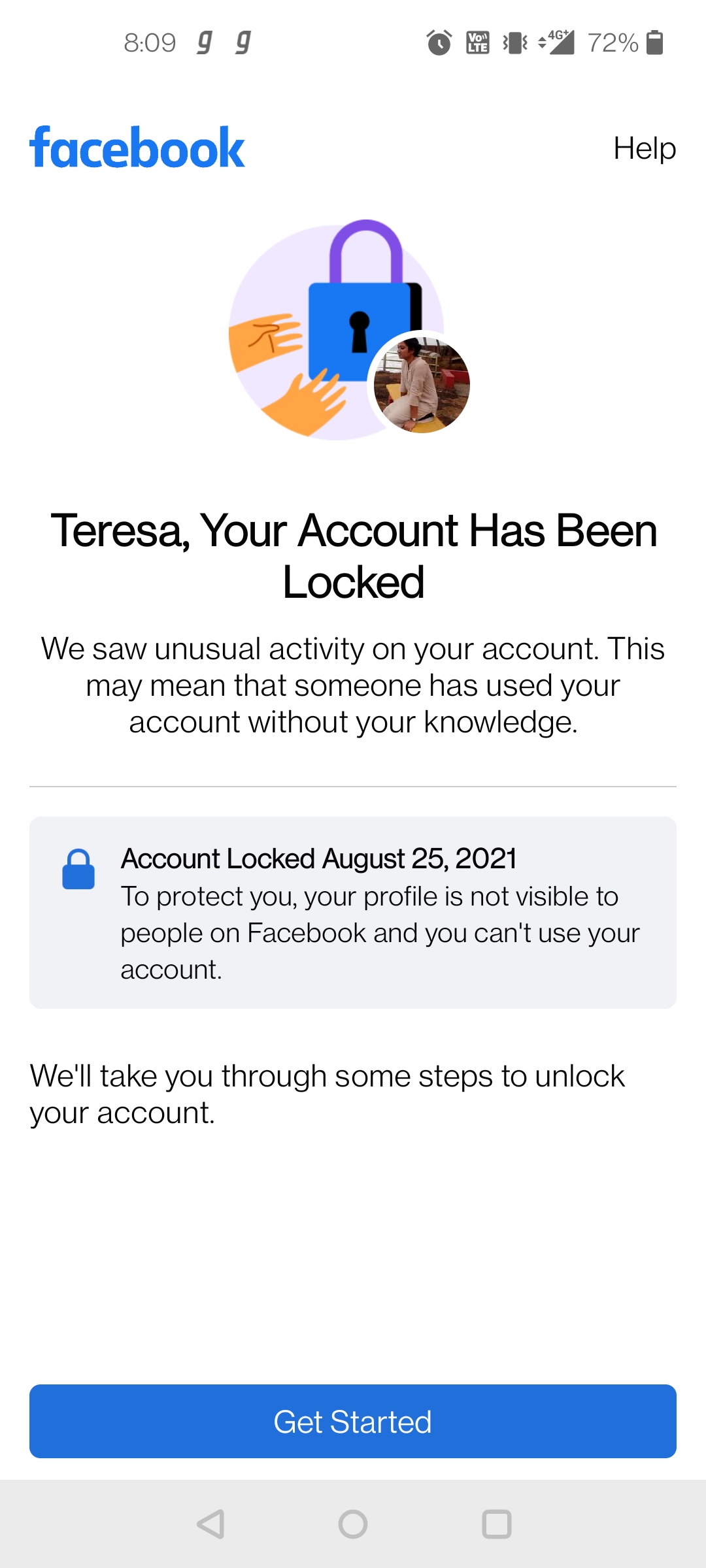Viewport: 706px width, 1568px height.
Task: Tap the battery icon in the status bar
Action: [654, 43]
